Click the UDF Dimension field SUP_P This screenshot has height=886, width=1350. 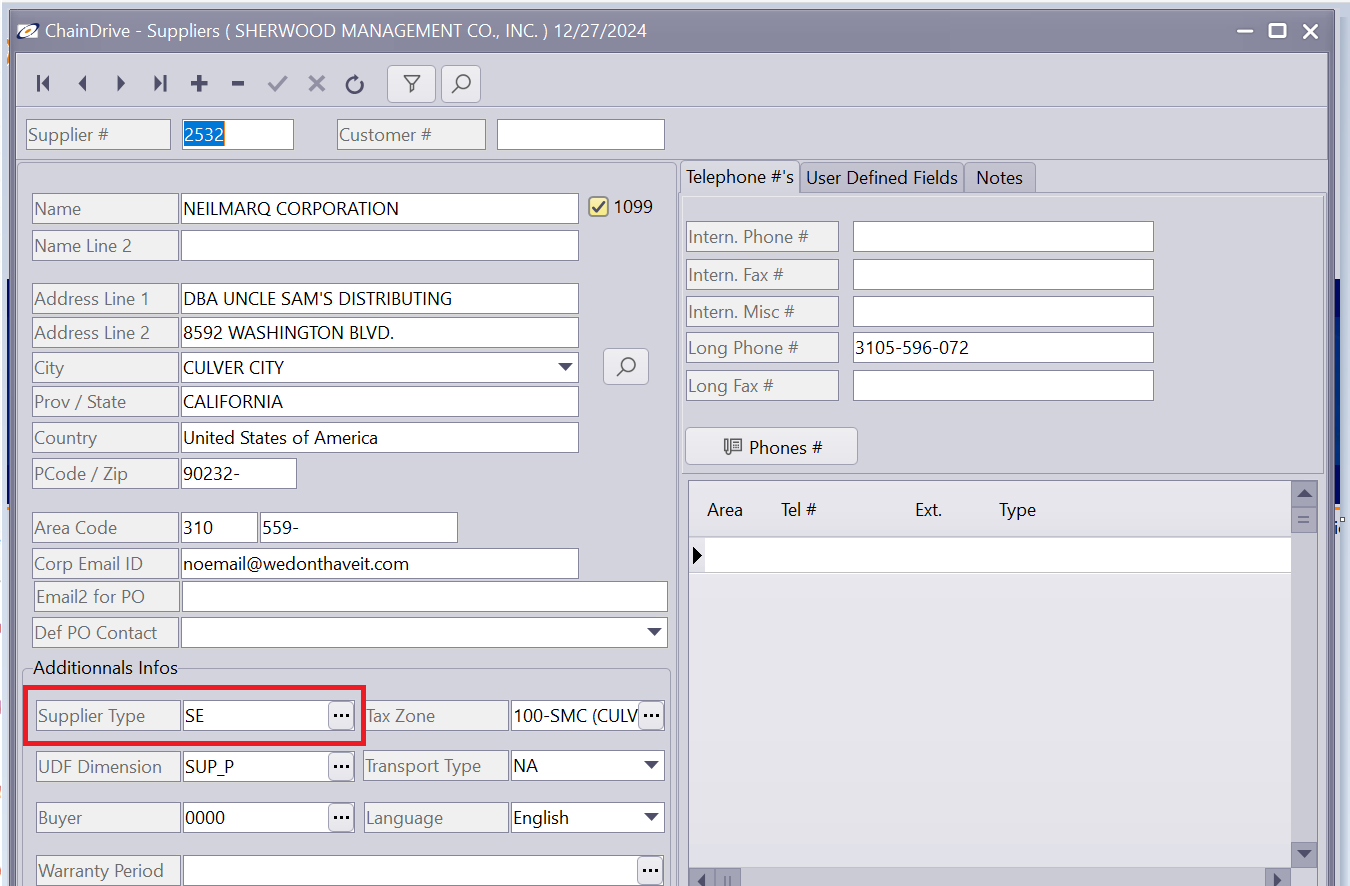click(255, 767)
